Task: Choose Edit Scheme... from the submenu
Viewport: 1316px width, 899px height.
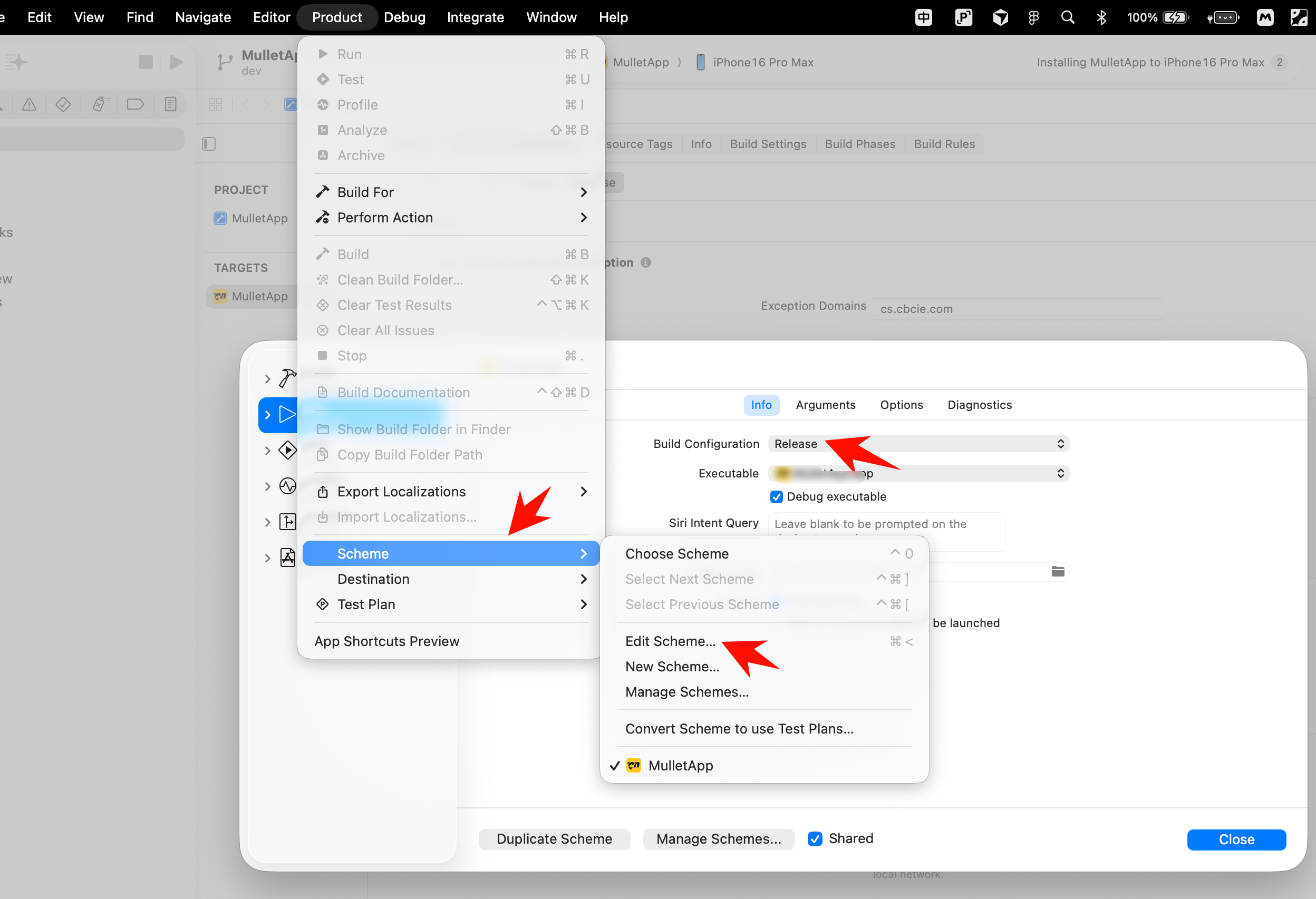Action: click(764, 641)
